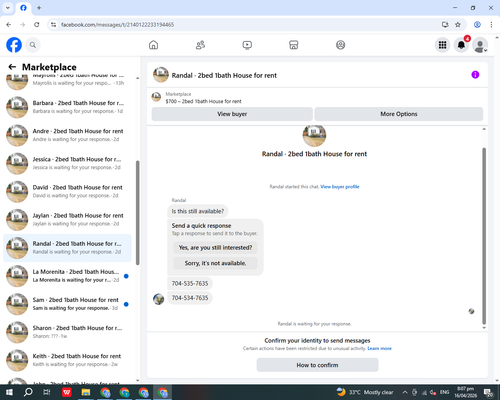This screenshot has height=400, width=500.
Task: Click the message 704-534-7635
Action: (x=190, y=298)
